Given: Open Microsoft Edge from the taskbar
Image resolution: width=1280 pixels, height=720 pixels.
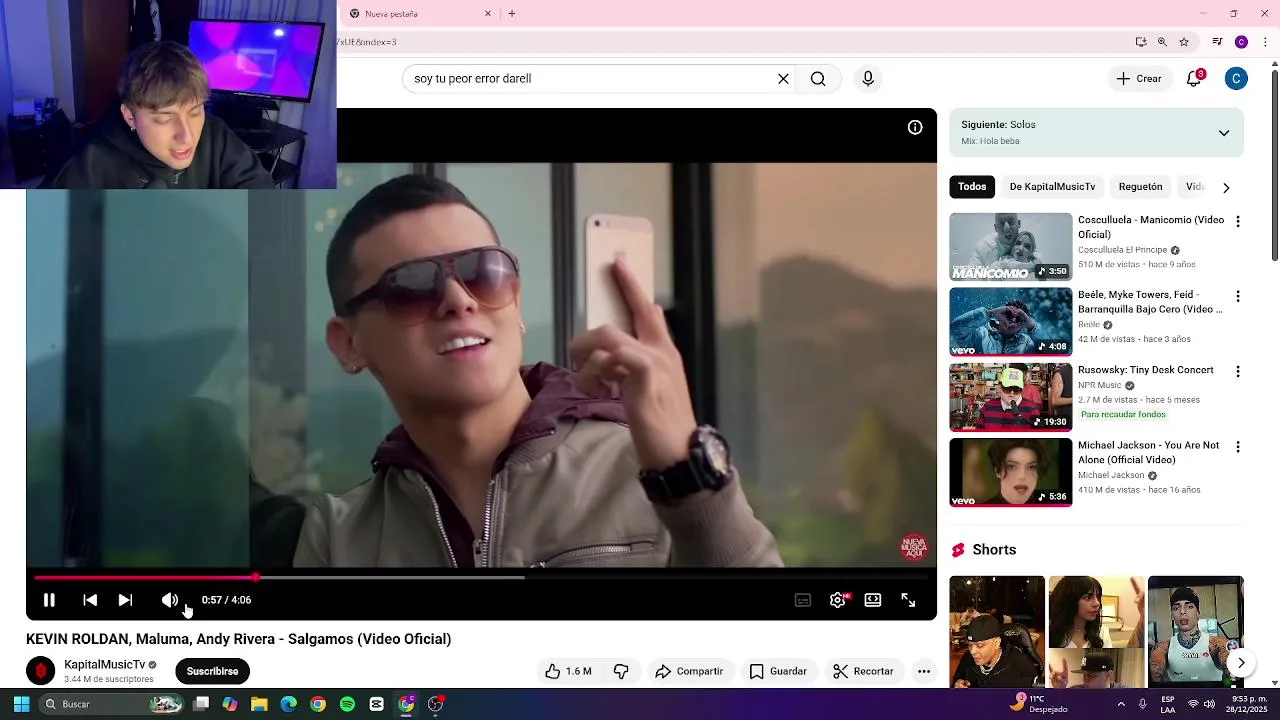Looking at the screenshot, I should pyautogui.click(x=289, y=704).
